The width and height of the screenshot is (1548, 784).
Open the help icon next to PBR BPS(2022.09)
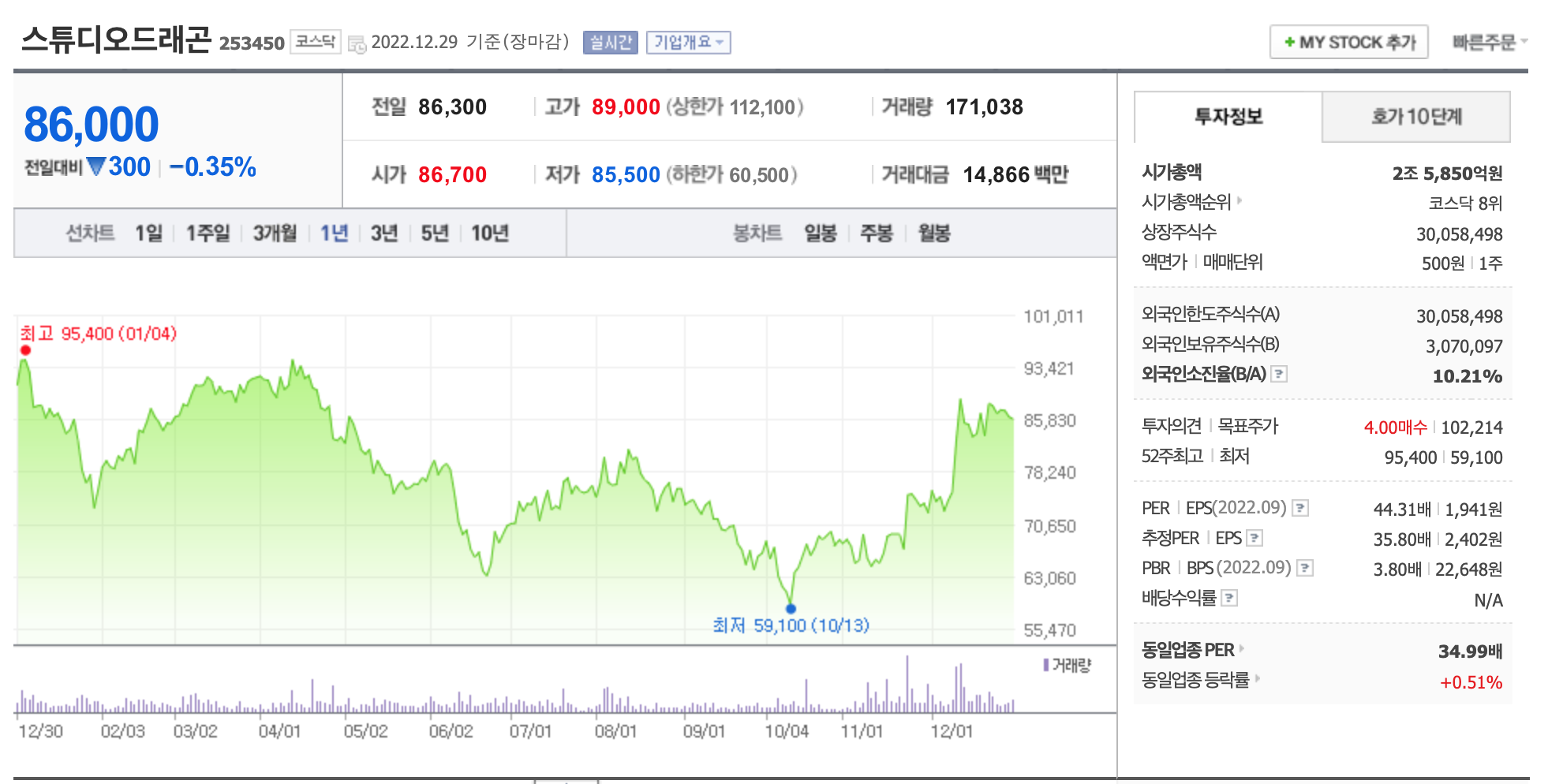(1306, 568)
